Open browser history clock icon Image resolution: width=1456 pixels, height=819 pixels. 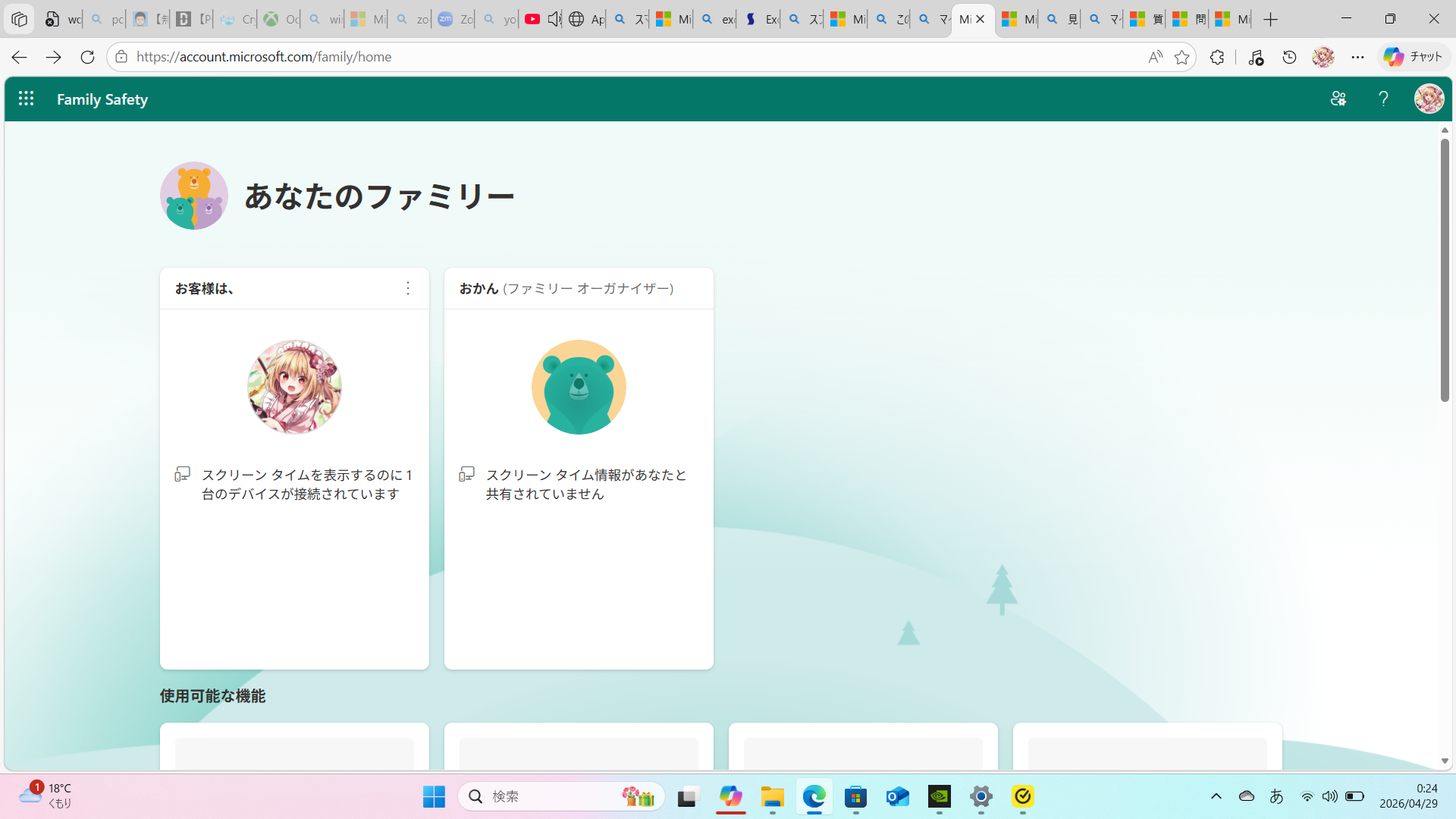(x=1289, y=57)
